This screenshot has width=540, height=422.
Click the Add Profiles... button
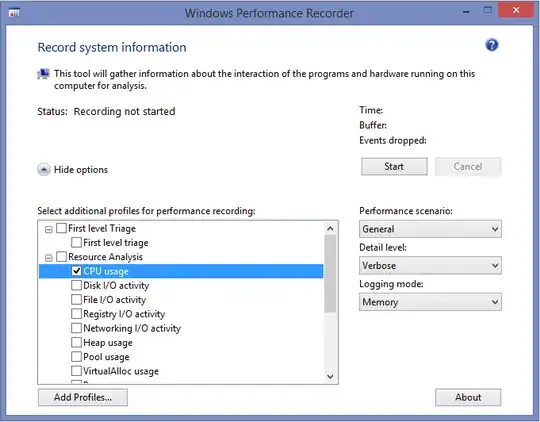[83, 397]
